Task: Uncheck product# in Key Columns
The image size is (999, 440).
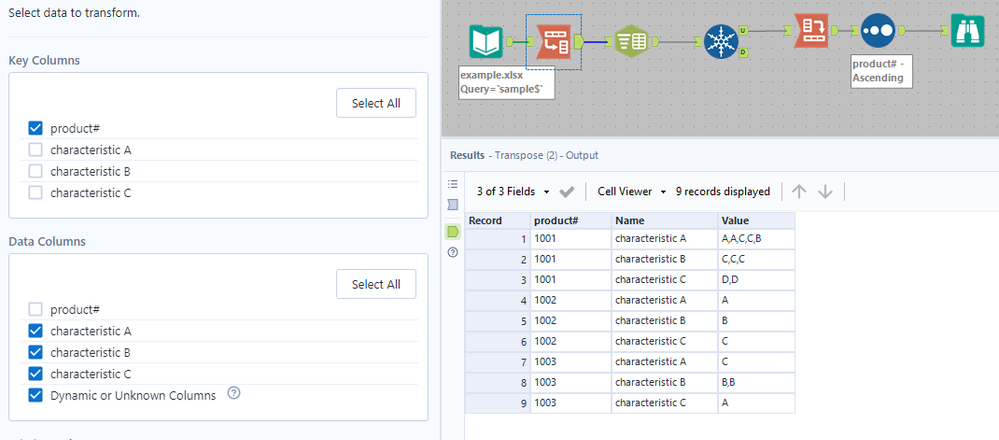Action: [36, 129]
